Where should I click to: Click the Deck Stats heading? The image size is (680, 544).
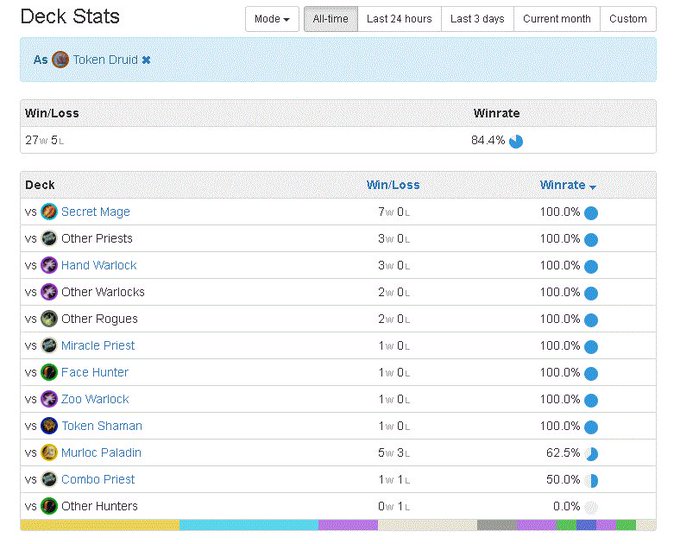[x=70, y=16]
